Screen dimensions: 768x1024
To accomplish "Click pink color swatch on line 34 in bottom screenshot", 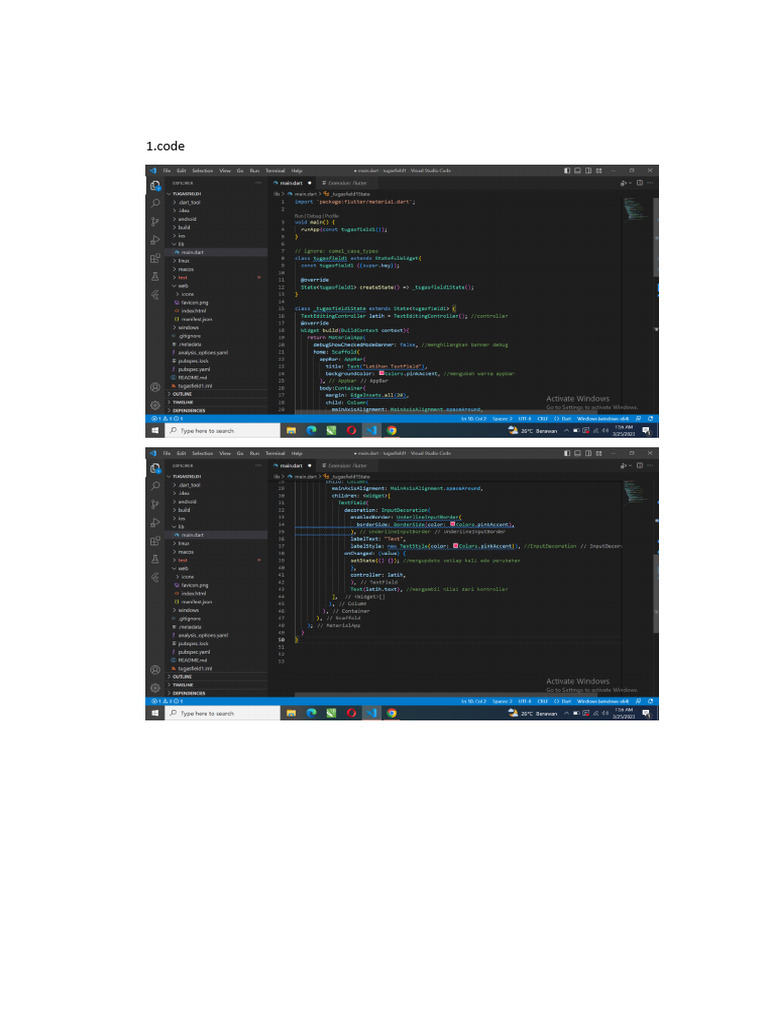I will coord(452,524).
